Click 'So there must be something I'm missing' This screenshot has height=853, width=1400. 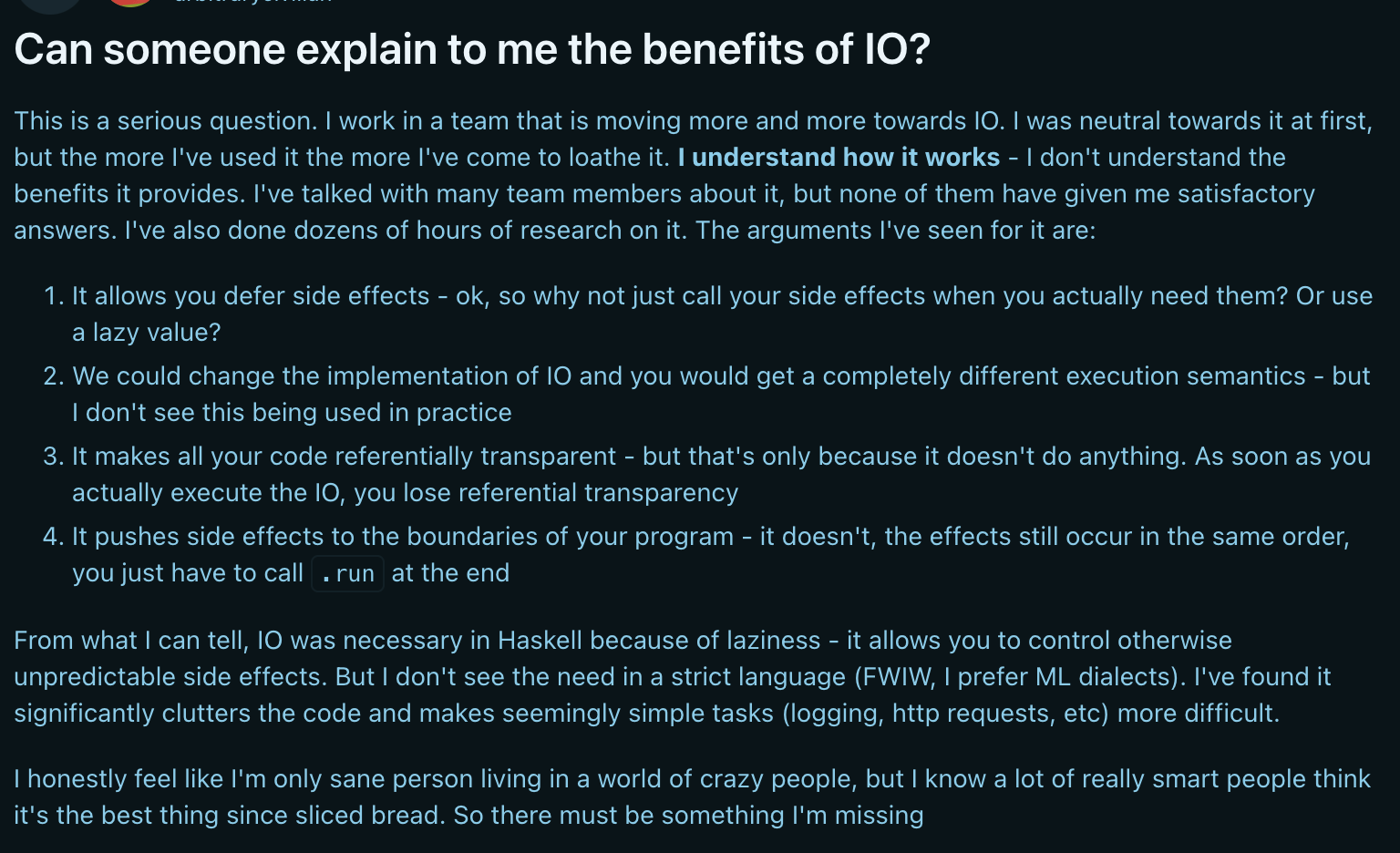[x=688, y=815]
